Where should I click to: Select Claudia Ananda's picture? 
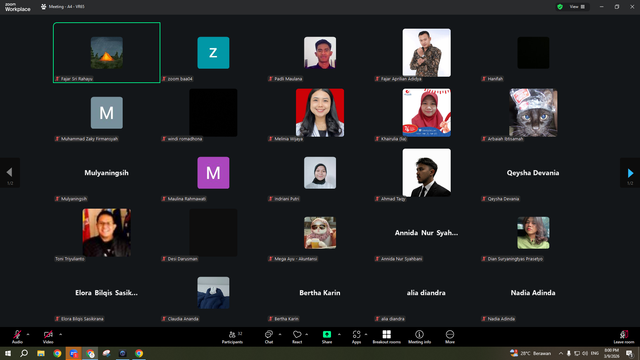coord(213,293)
